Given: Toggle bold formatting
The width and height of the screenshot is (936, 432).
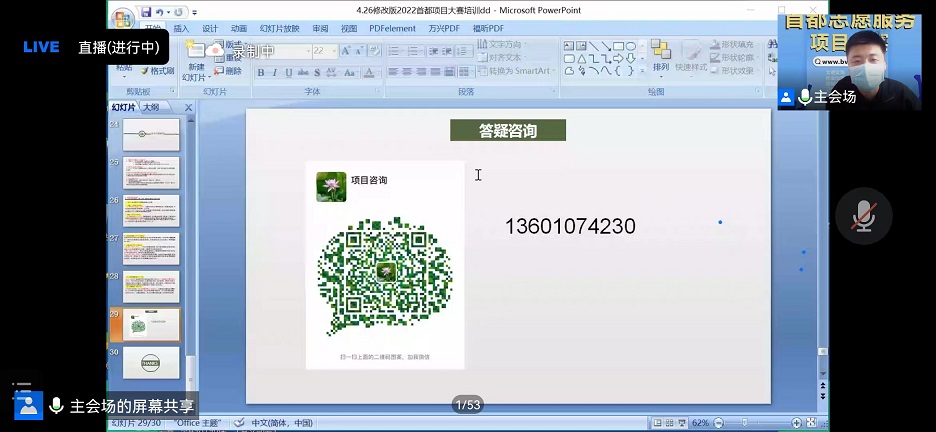Looking at the screenshot, I should (260, 72).
